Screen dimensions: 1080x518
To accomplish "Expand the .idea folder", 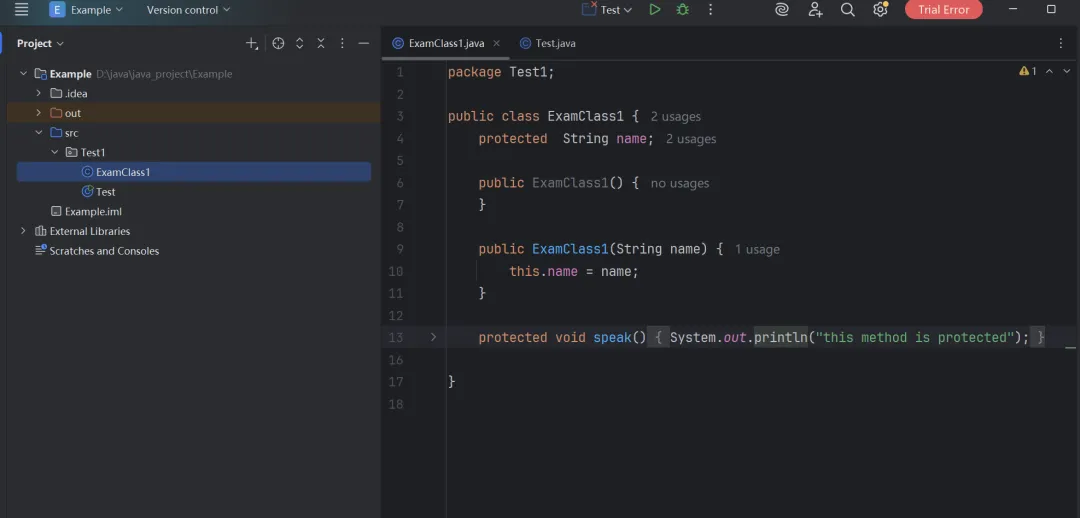I will click(39, 94).
